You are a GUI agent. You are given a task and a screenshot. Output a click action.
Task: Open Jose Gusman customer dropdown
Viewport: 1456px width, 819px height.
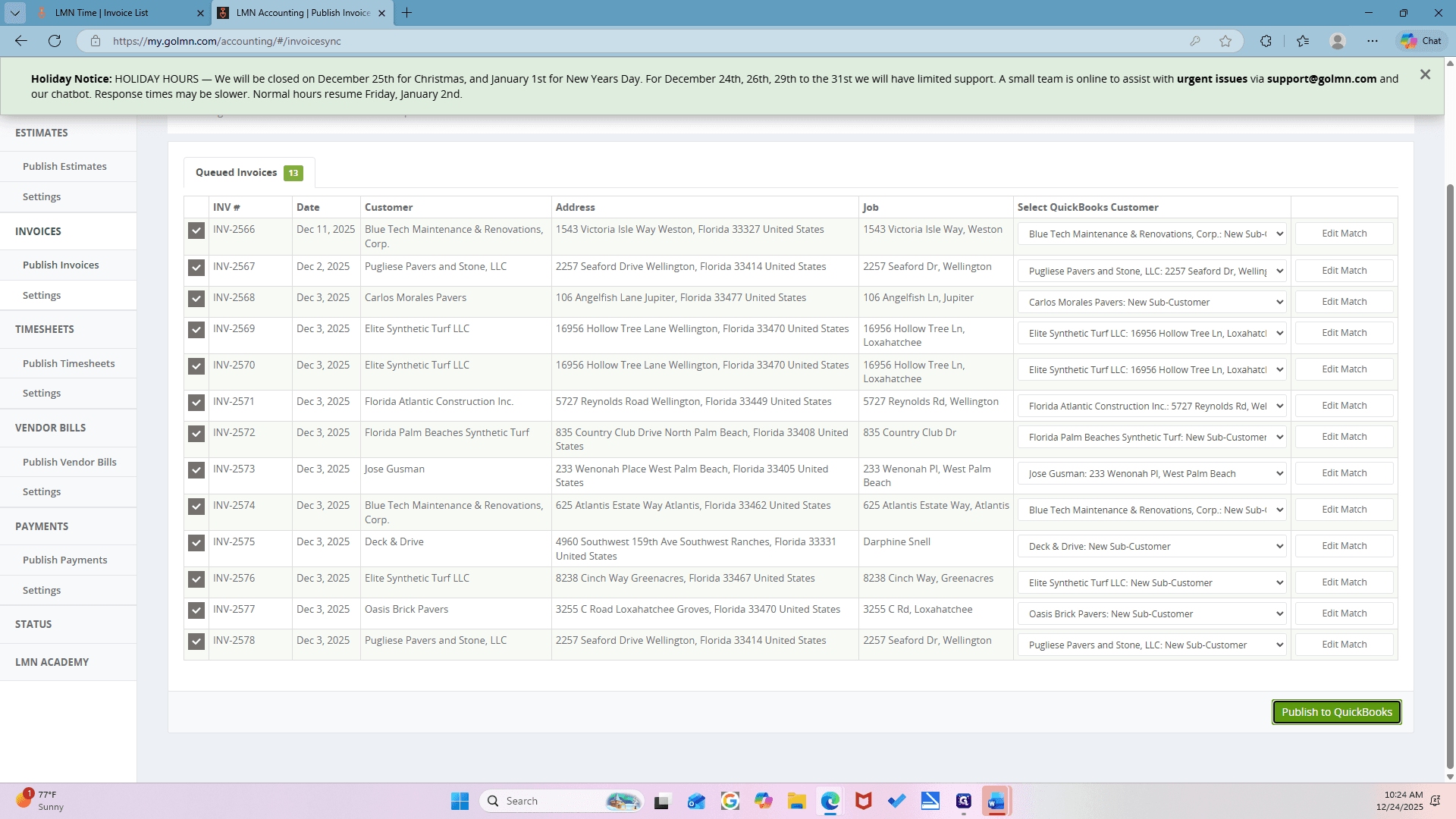[1152, 473]
